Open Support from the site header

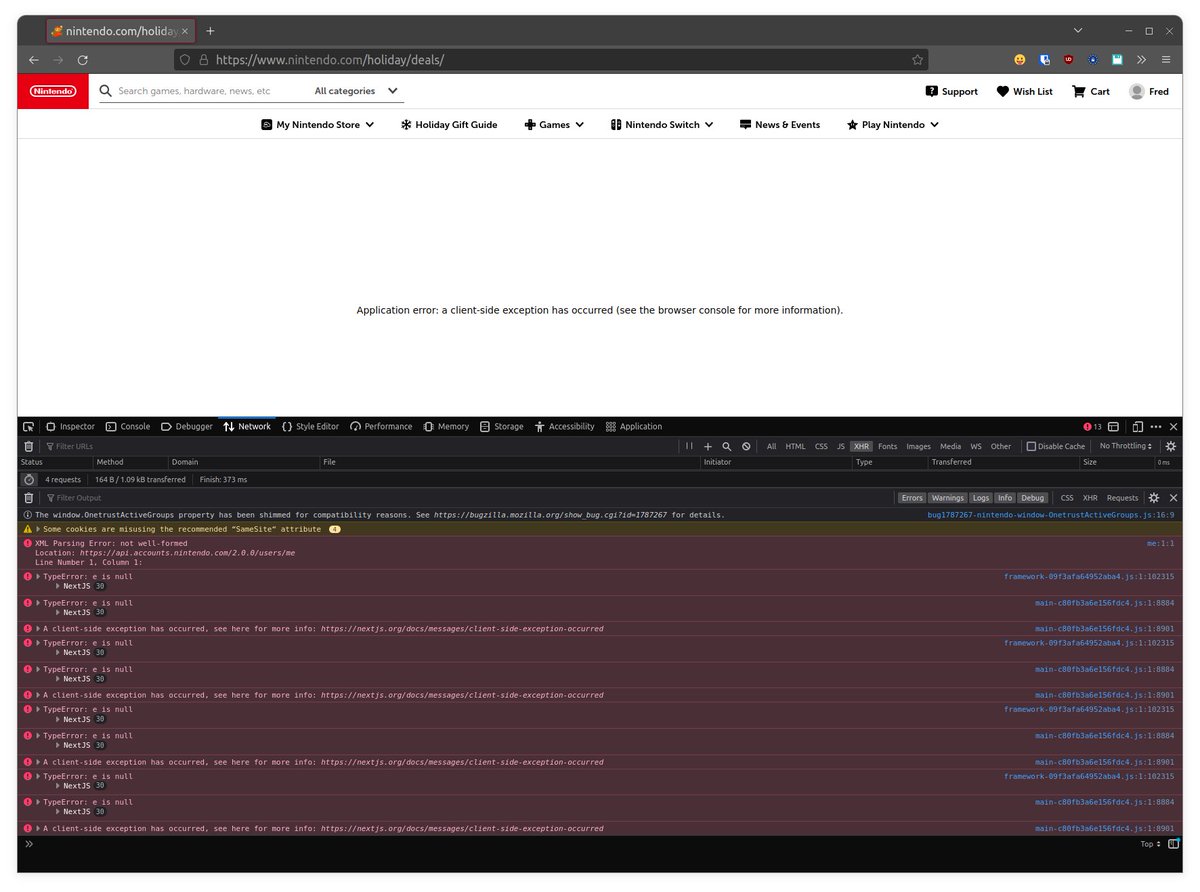click(952, 91)
